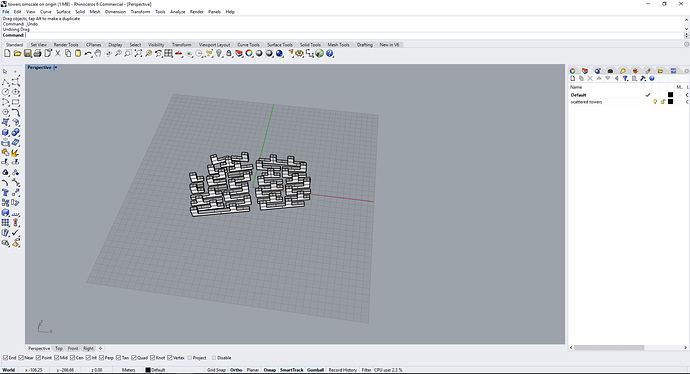Click the Copy icon in the toolbar
Viewport: 690px width, 374px height.
point(68,53)
